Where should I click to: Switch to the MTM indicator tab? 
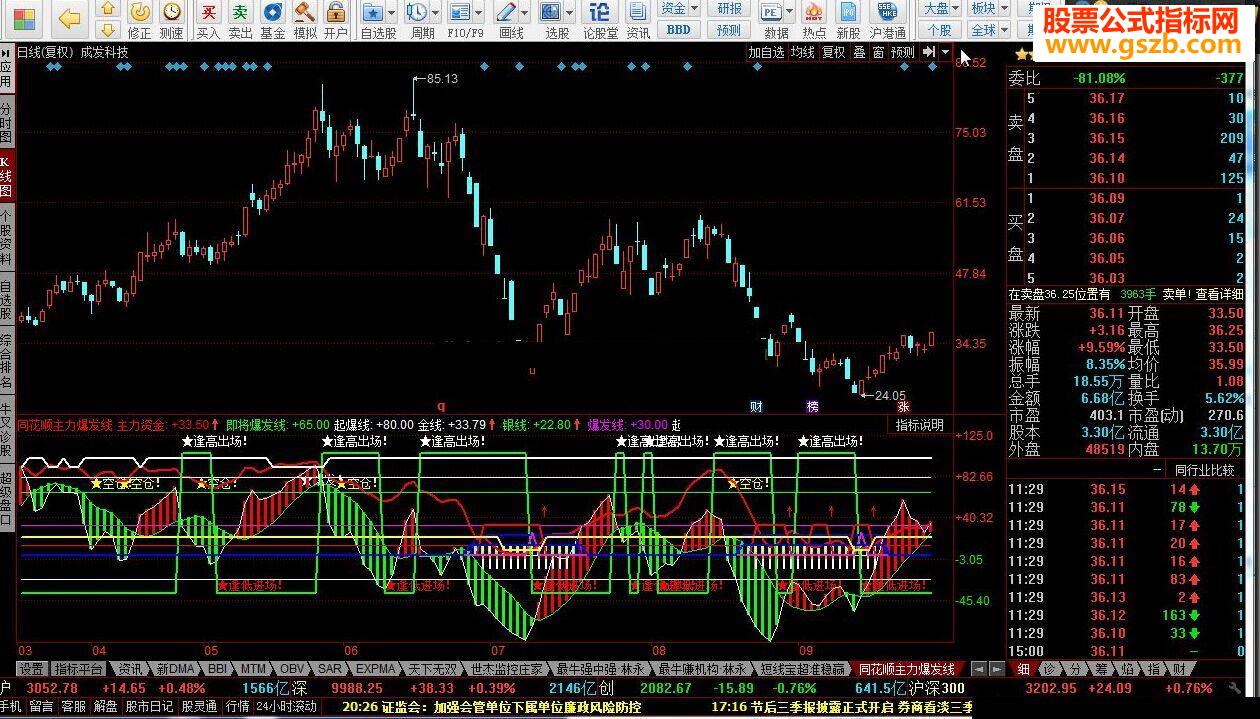[254, 669]
